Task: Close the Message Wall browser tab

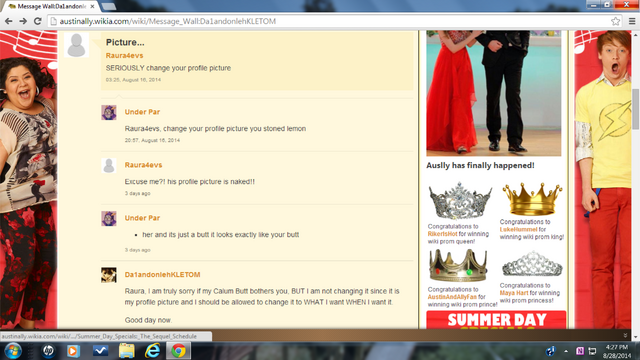Action: coord(93,7)
